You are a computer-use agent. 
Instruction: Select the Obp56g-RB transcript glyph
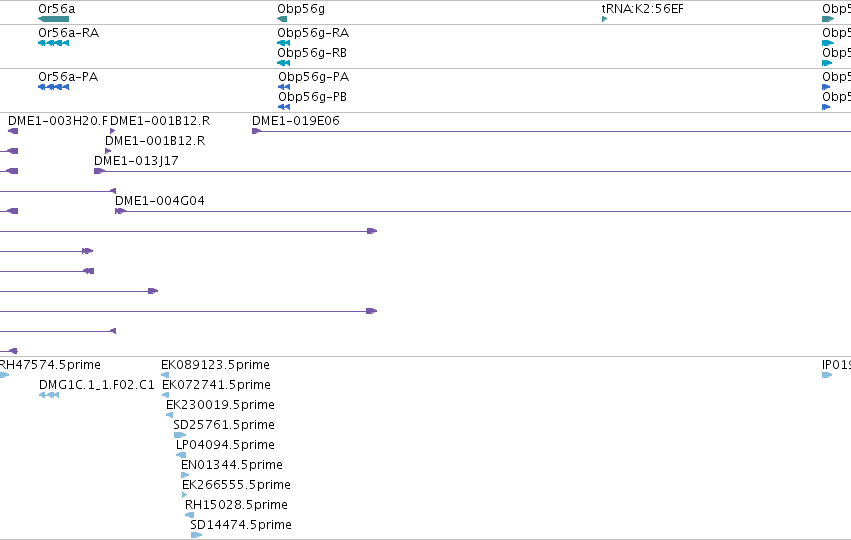(x=283, y=63)
